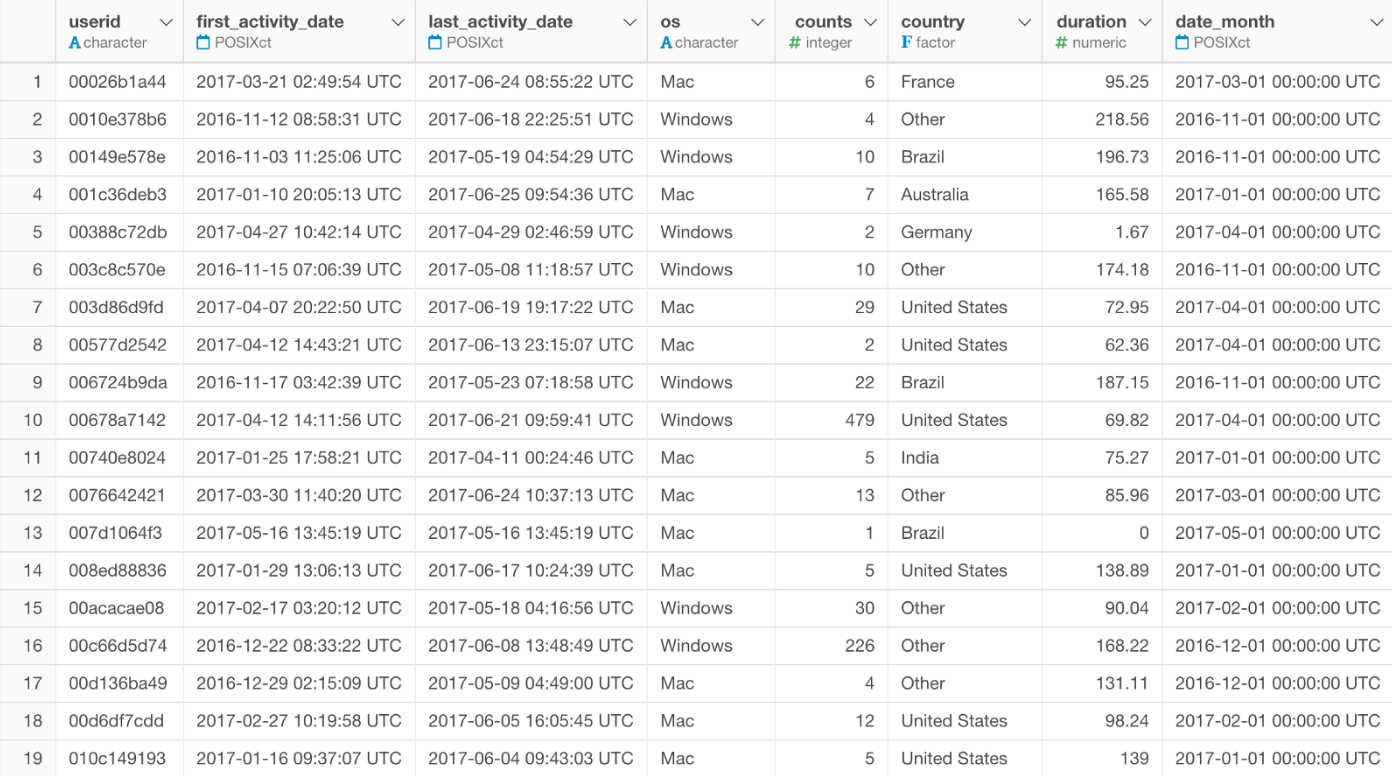This screenshot has height=776, width=1392.
Task: Click the calendar icon under date_month
Action: click(1182, 43)
